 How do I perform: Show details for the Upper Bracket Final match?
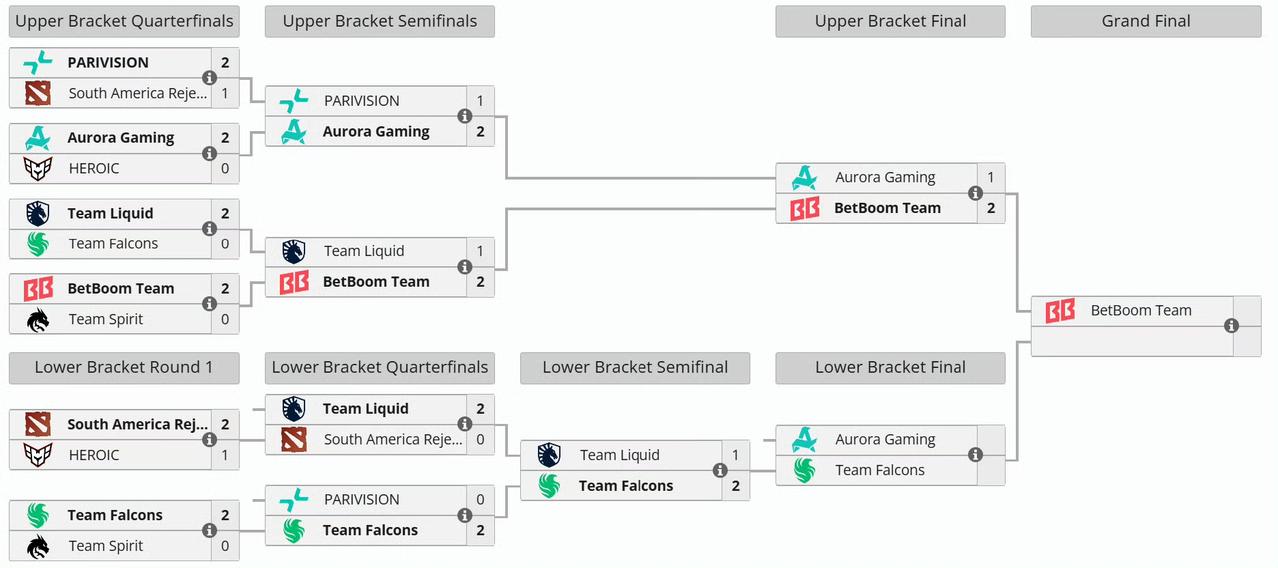(975, 193)
